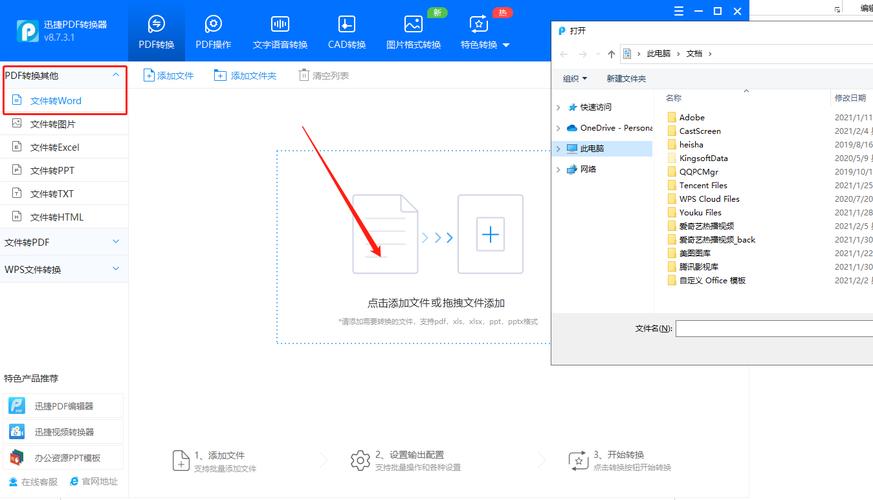Click the document icon in drop zone
873x500 pixels.
385,234
